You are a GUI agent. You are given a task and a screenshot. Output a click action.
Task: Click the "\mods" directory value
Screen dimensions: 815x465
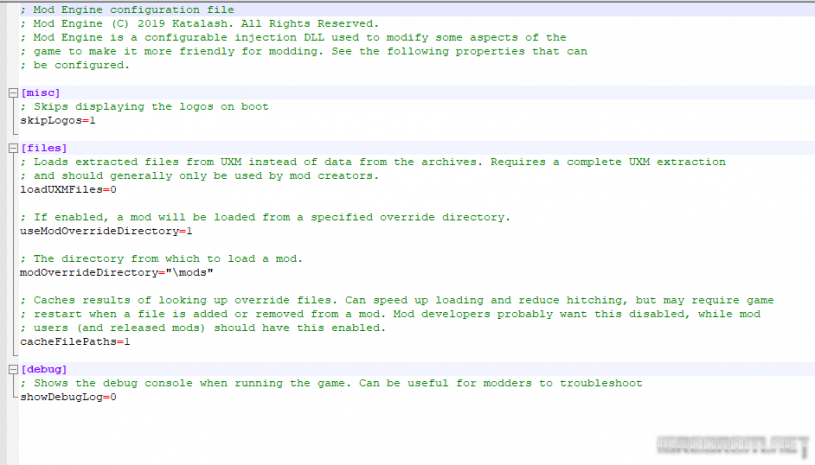190,272
